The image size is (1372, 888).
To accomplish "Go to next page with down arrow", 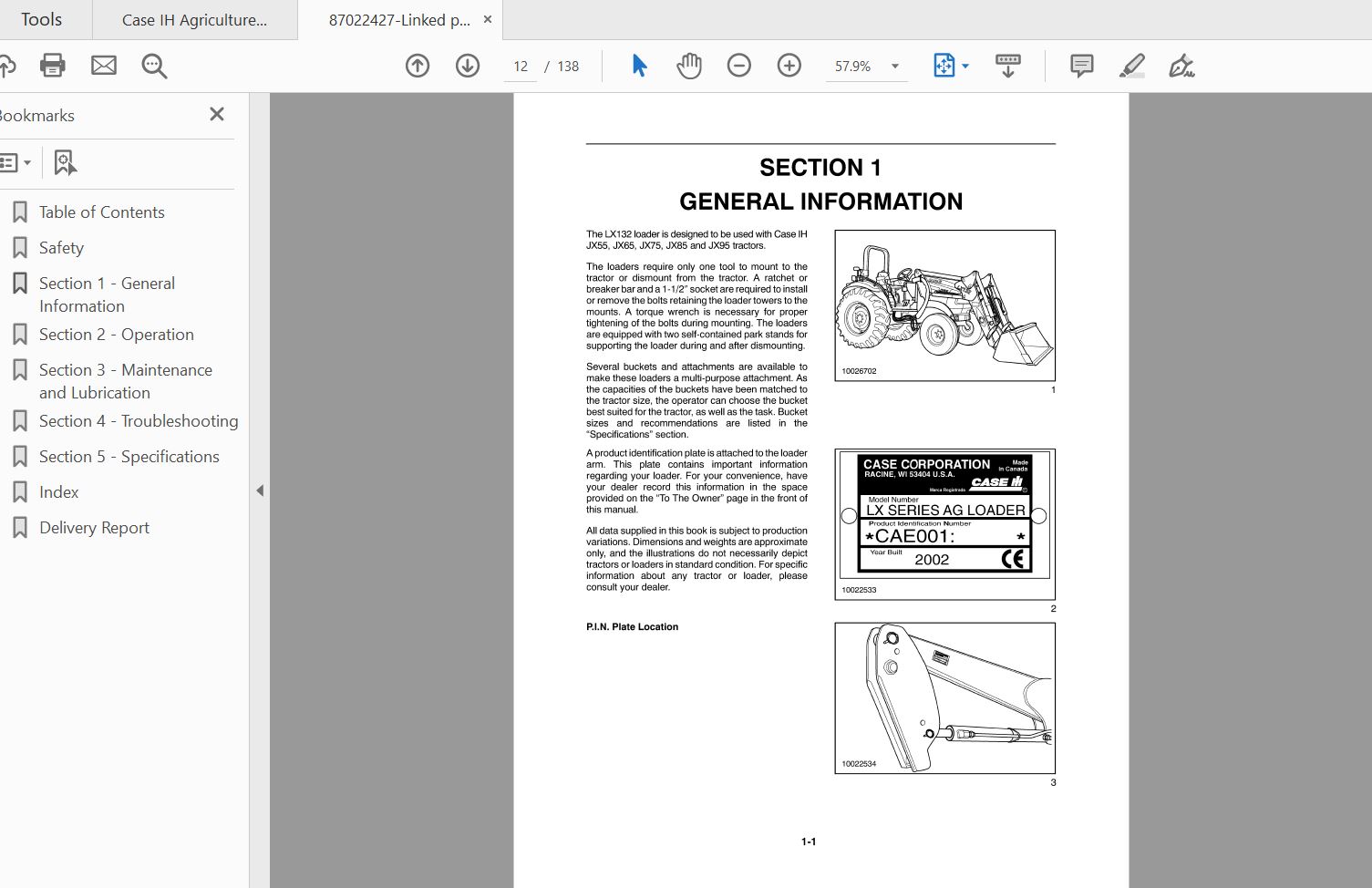I will click(x=468, y=66).
